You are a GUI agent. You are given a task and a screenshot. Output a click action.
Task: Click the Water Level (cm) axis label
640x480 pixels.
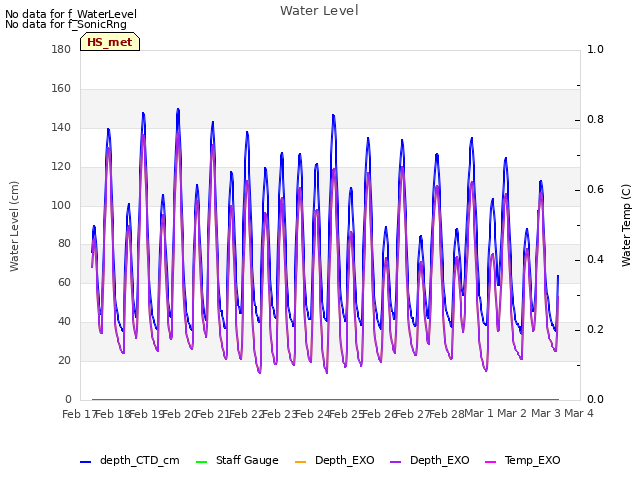(14, 227)
